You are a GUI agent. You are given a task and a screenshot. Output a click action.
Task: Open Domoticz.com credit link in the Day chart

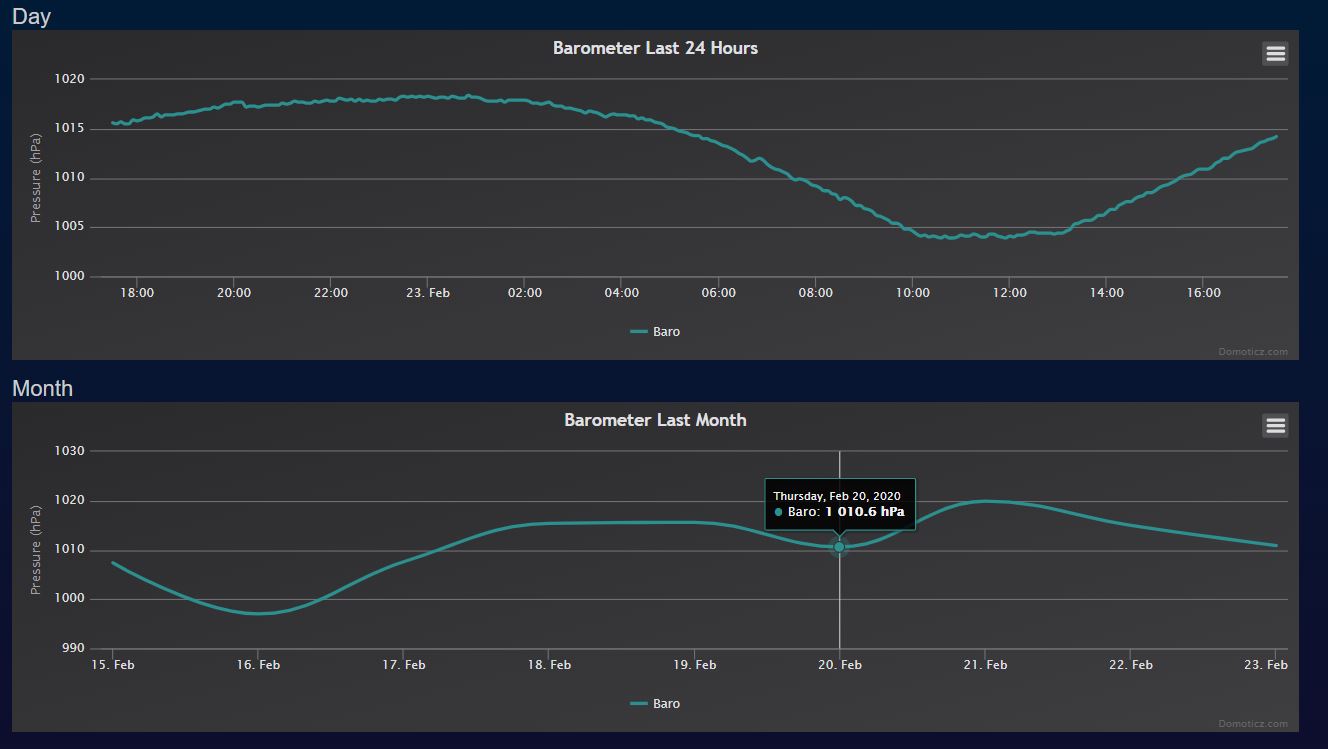point(1252,352)
